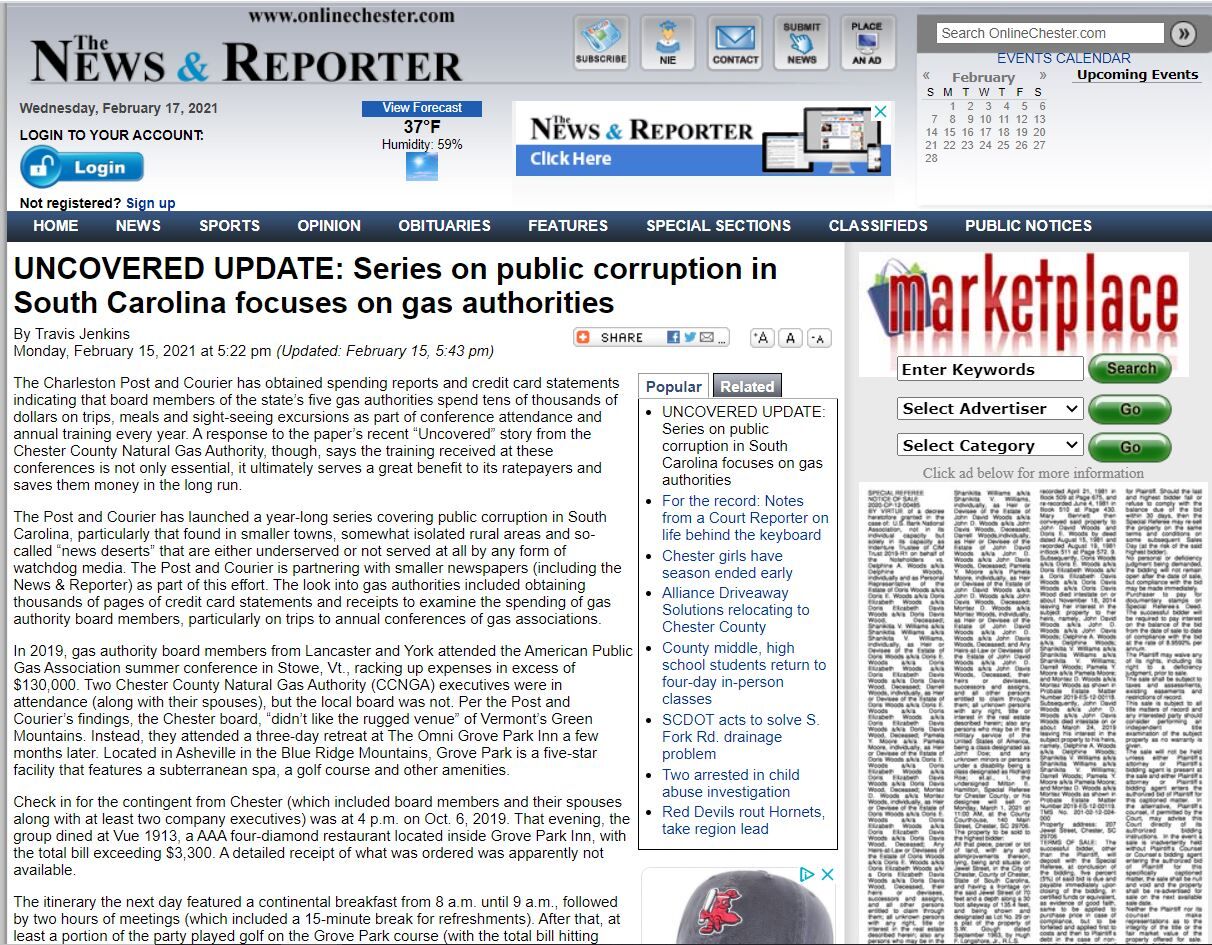
Task: Decrease the article font size
Action: pyautogui.click(x=819, y=338)
